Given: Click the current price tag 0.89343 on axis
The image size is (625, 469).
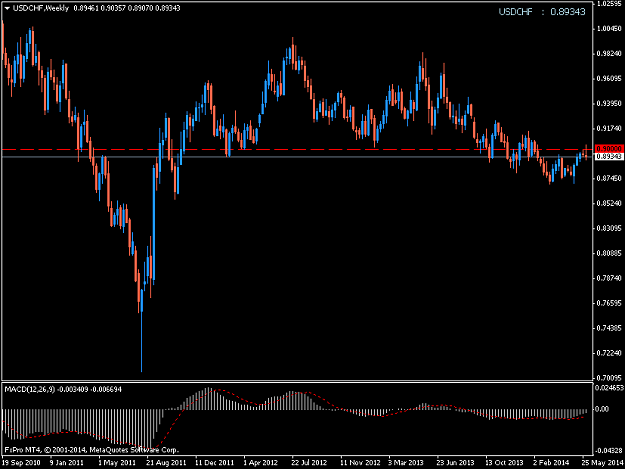Looking at the screenshot, I should 609,156.
